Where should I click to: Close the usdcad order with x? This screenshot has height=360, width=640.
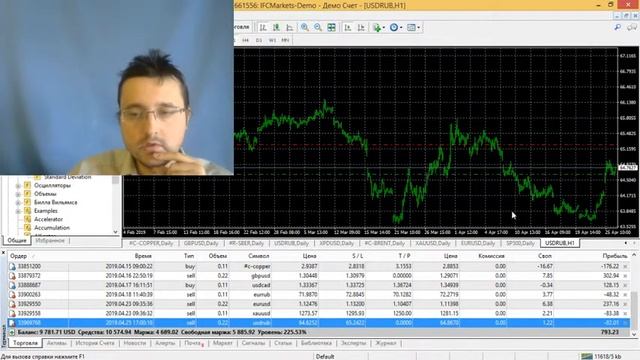(625, 285)
